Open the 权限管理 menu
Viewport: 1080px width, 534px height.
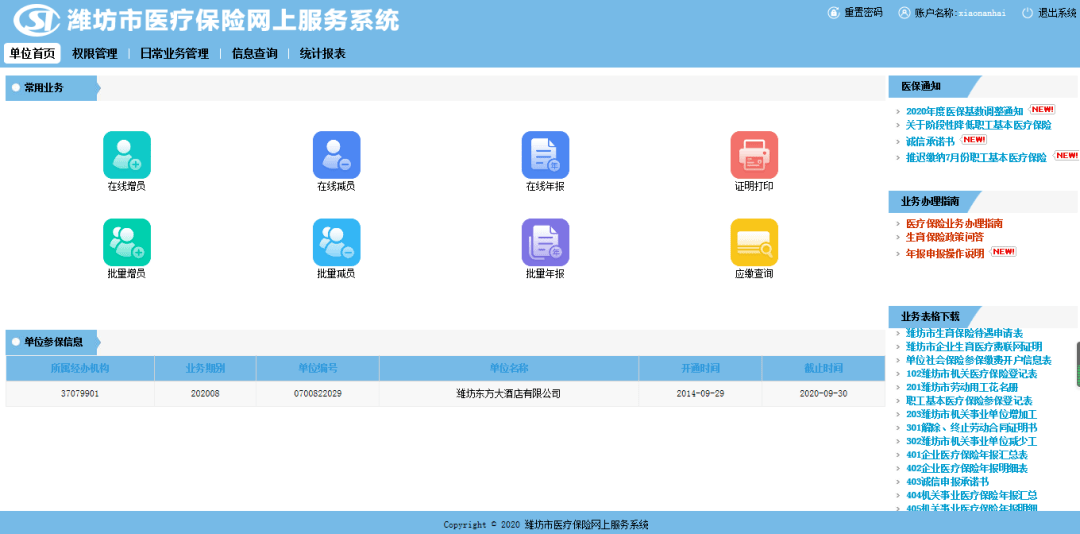click(95, 54)
